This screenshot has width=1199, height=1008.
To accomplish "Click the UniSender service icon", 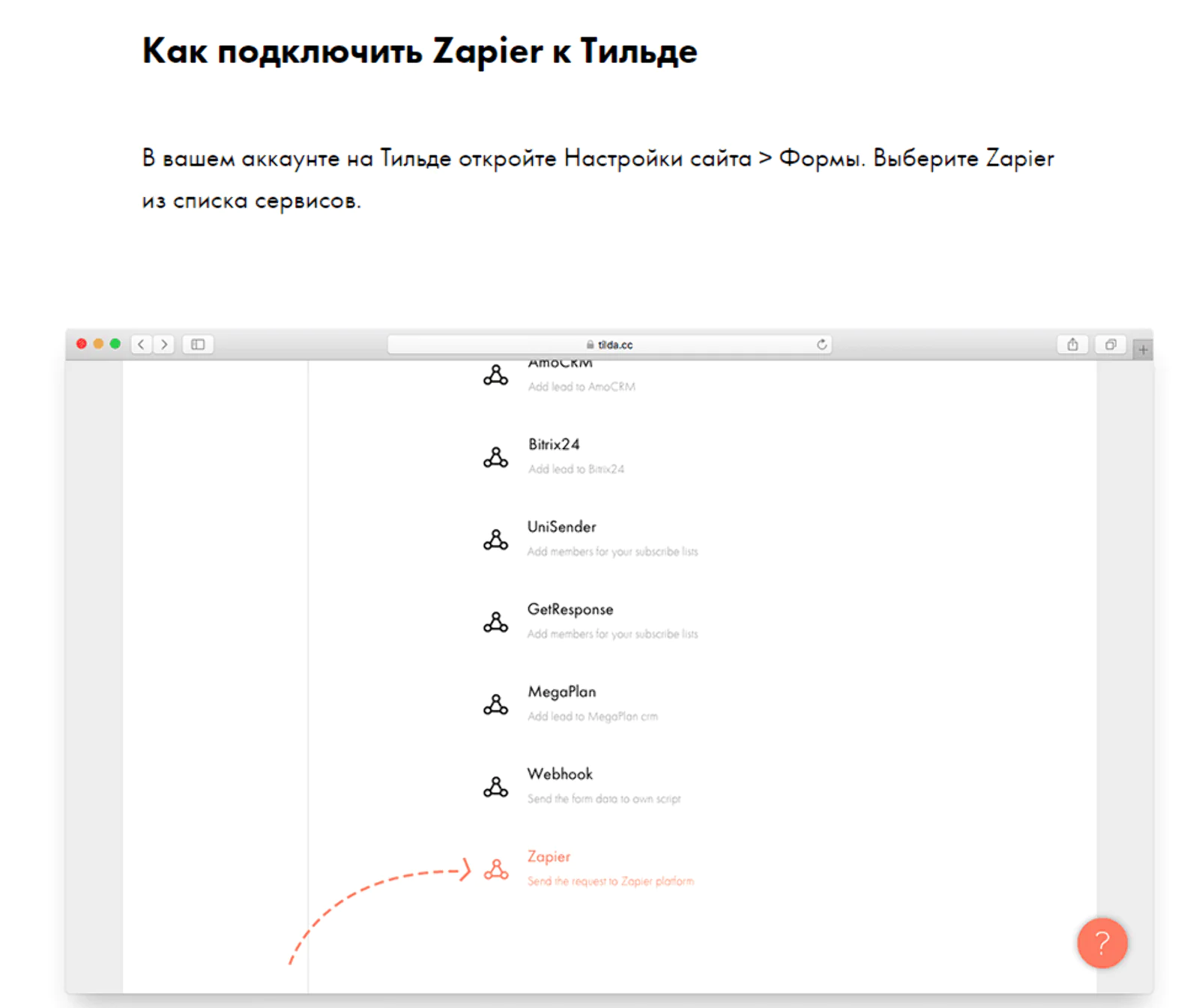I will [495, 540].
